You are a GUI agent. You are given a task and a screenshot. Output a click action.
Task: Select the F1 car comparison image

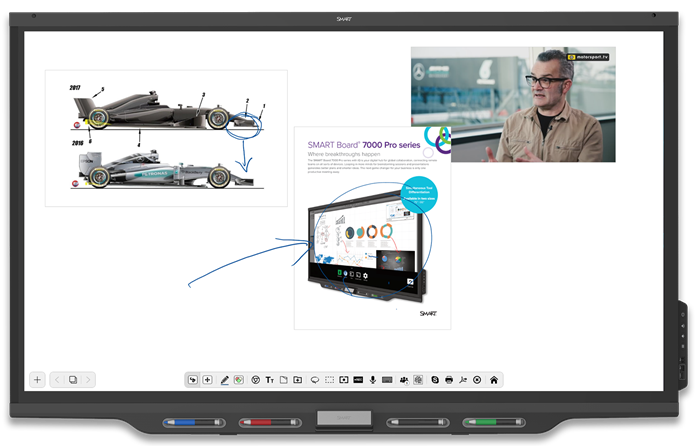[166, 137]
